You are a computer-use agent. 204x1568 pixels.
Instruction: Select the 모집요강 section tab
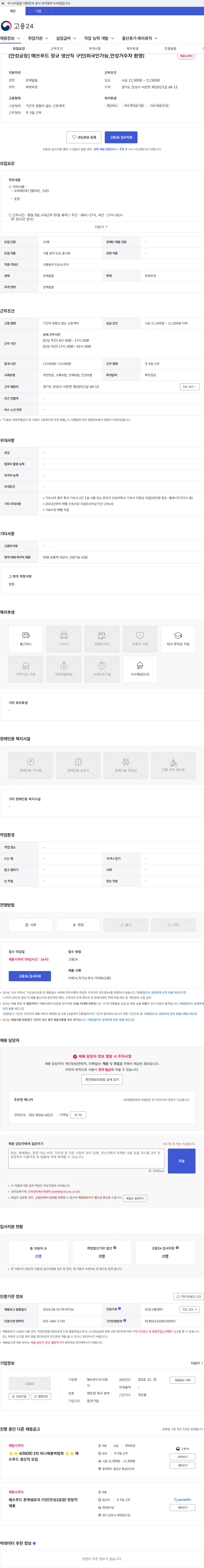(19, 49)
